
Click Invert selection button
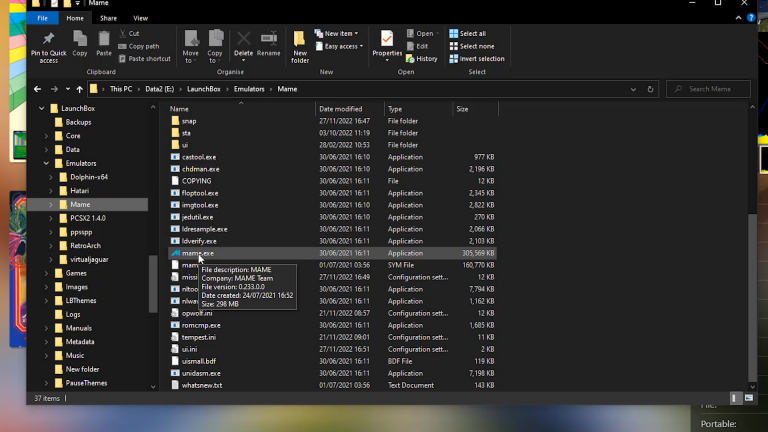coord(481,59)
